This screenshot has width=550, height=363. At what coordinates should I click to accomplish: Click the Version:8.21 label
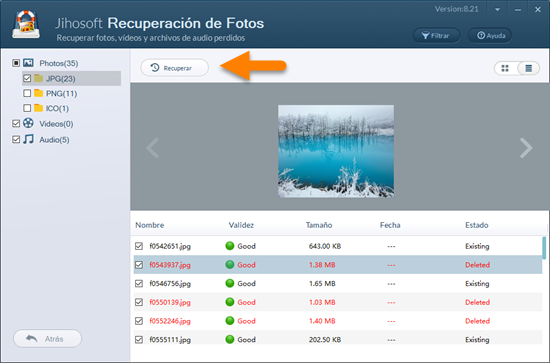[x=456, y=9]
